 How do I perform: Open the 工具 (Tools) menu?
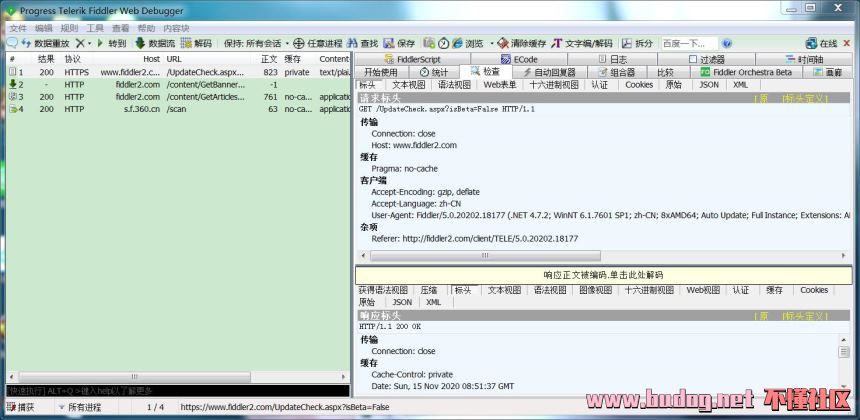pos(95,29)
